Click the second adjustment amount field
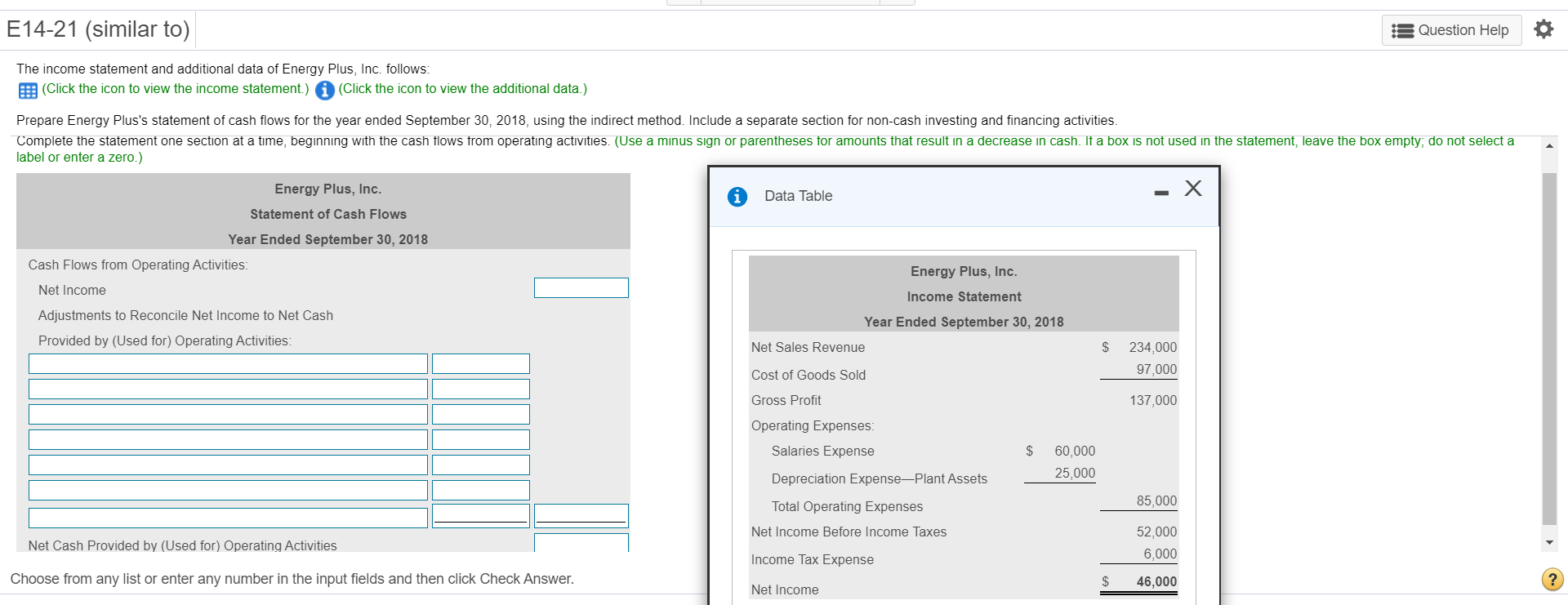Viewport: 1568px width, 605px height. pyautogui.click(x=481, y=389)
